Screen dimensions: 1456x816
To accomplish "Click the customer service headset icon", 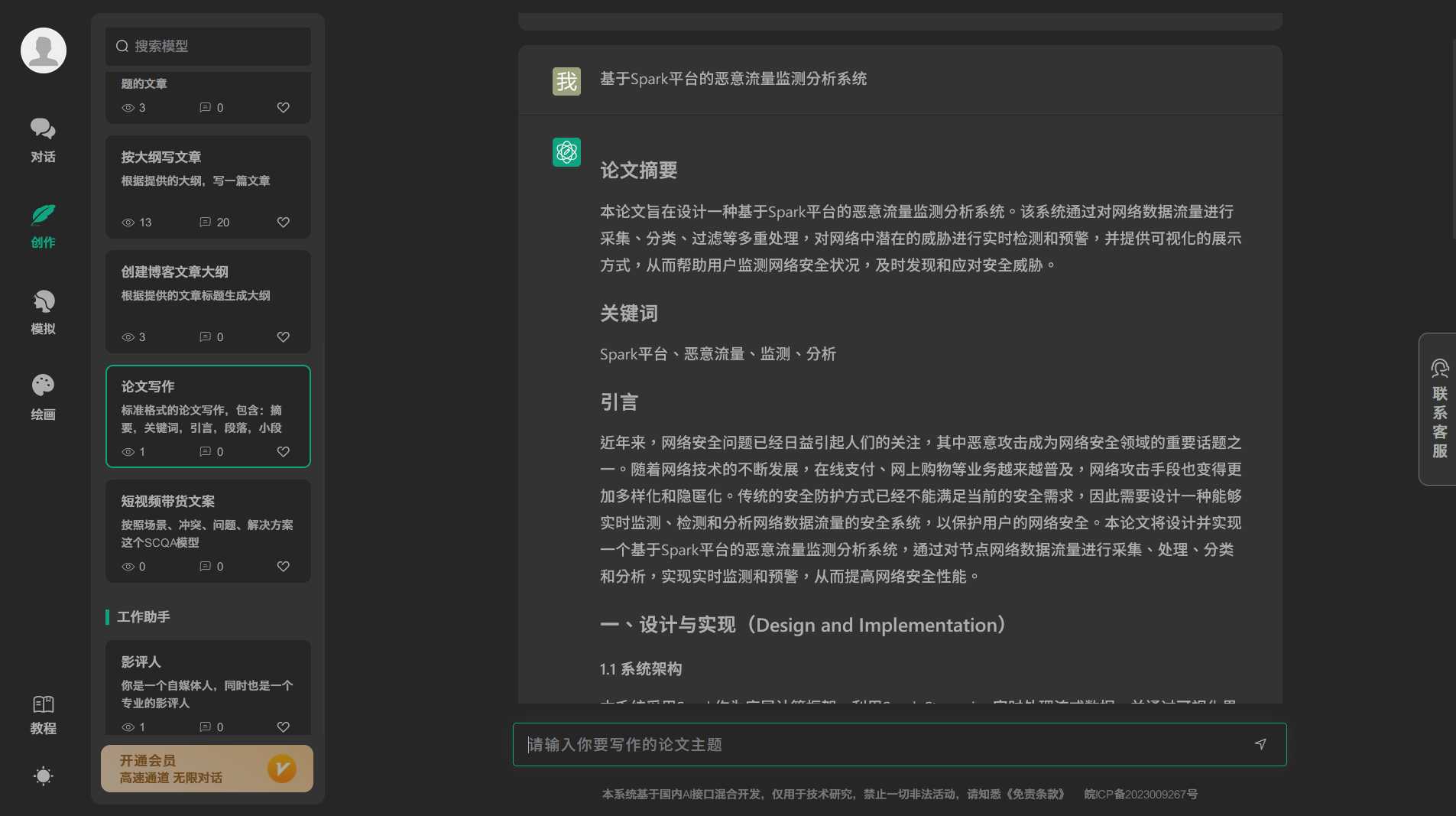I will click(x=1439, y=369).
